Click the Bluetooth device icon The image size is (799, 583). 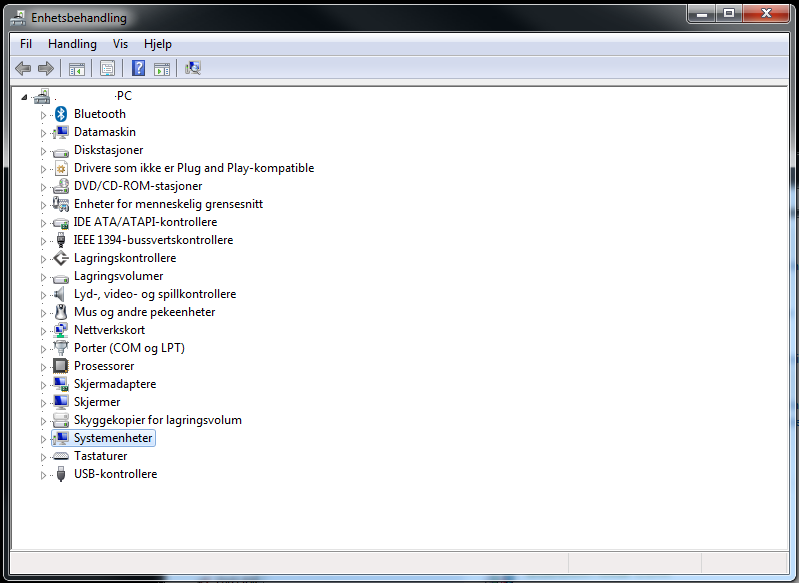(x=61, y=114)
